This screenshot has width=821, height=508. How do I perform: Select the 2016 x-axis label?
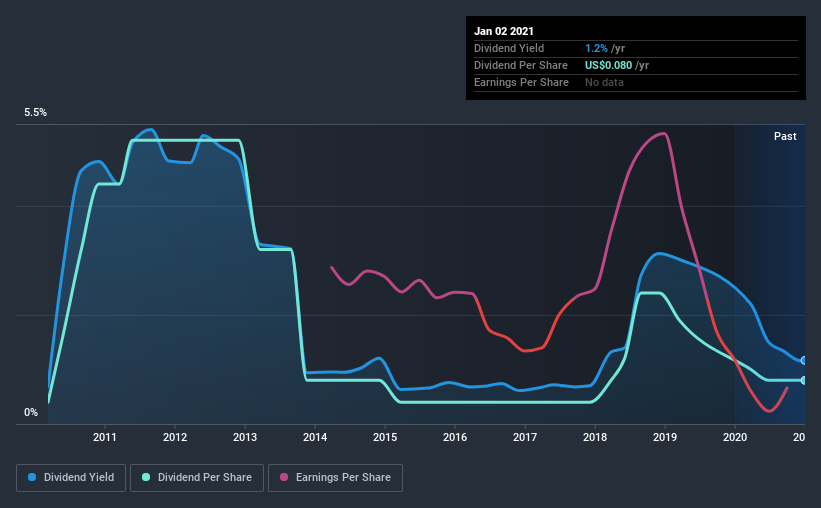click(455, 437)
